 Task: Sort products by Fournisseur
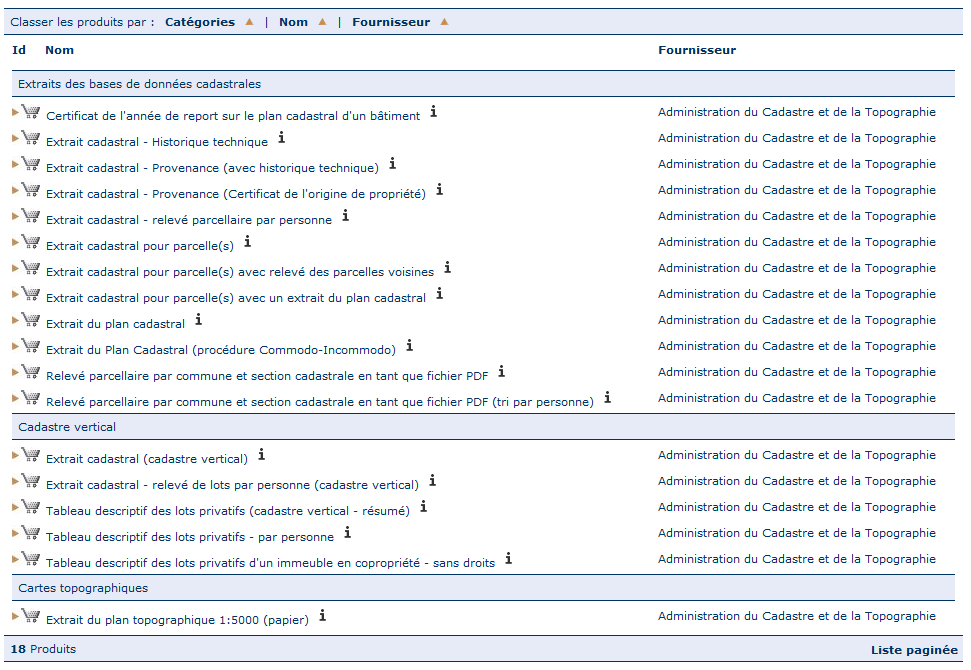[391, 22]
